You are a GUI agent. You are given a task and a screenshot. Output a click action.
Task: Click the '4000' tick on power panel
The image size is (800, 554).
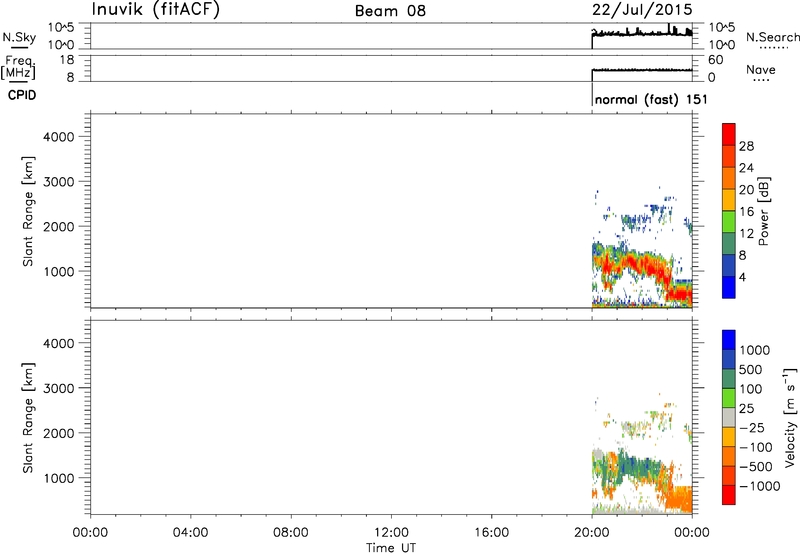pyautogui.click(x=59, y=137)
